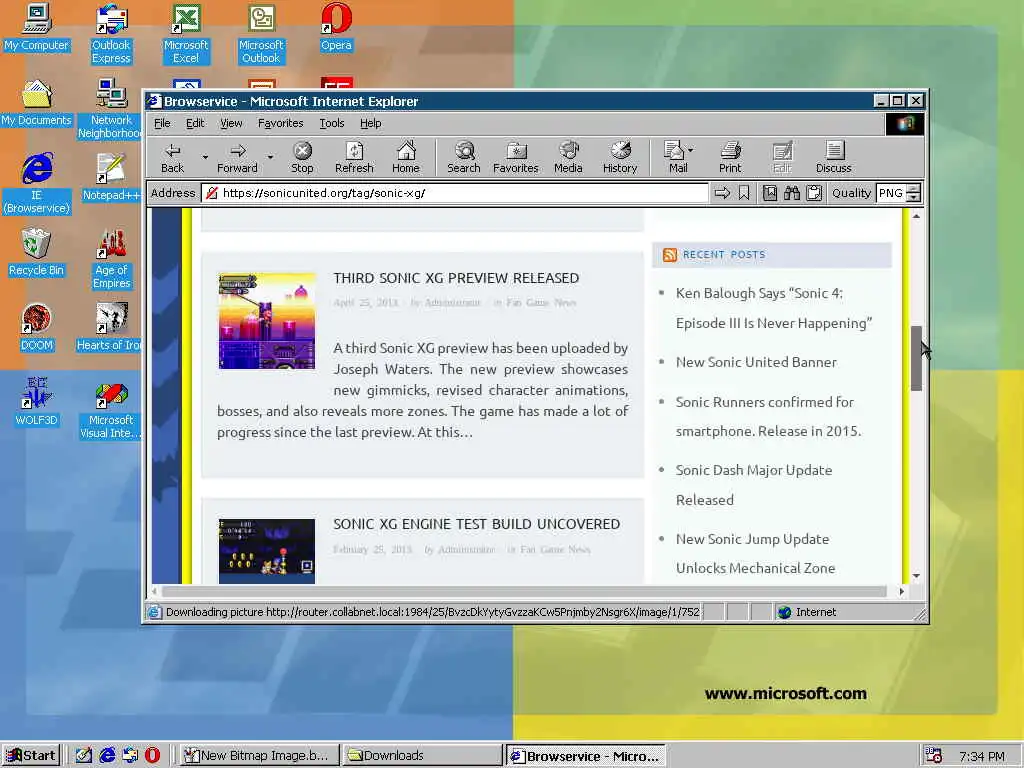Open Sonic Dash Major Update Released post

754,485
